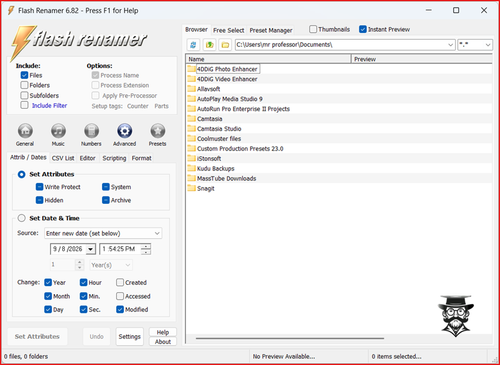Click folder icon beside iStonsoft
This screenshot has height=365, width=500.
pyautogui.click(x=191, y=158)
